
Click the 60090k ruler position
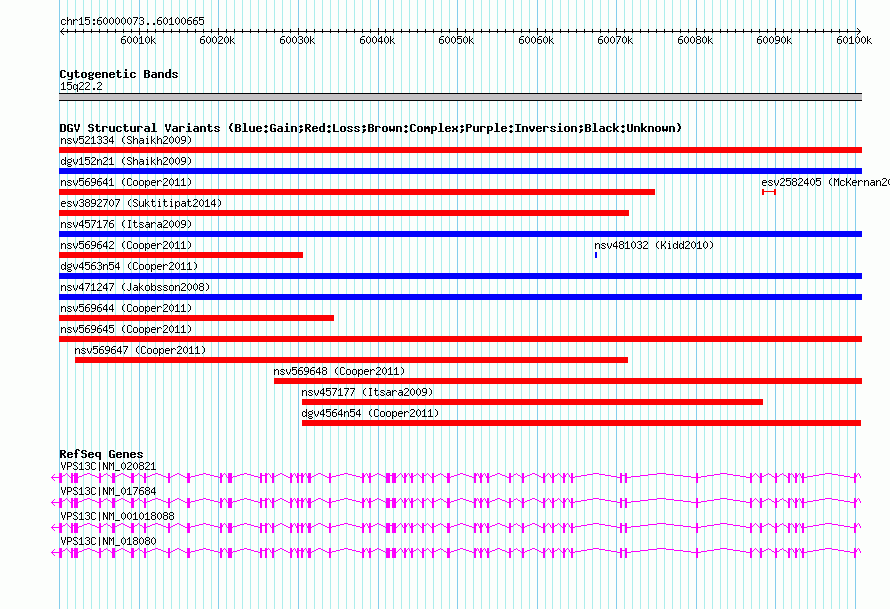click(x=775, y=40)
